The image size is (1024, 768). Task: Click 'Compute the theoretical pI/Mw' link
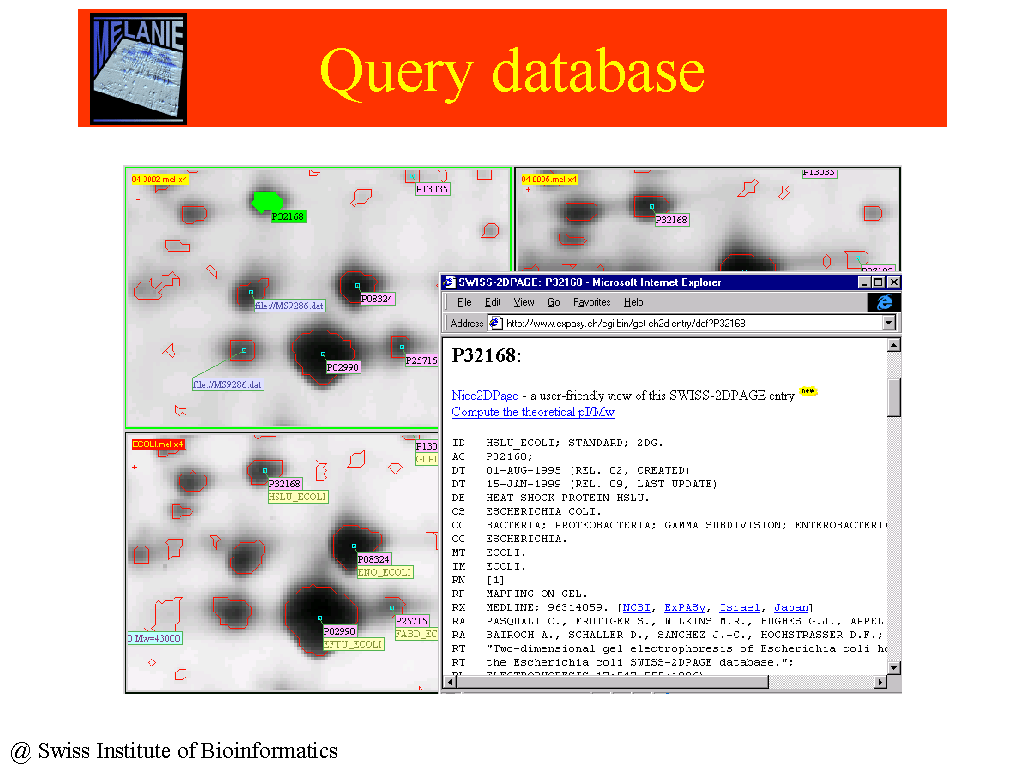coord(533,412)
